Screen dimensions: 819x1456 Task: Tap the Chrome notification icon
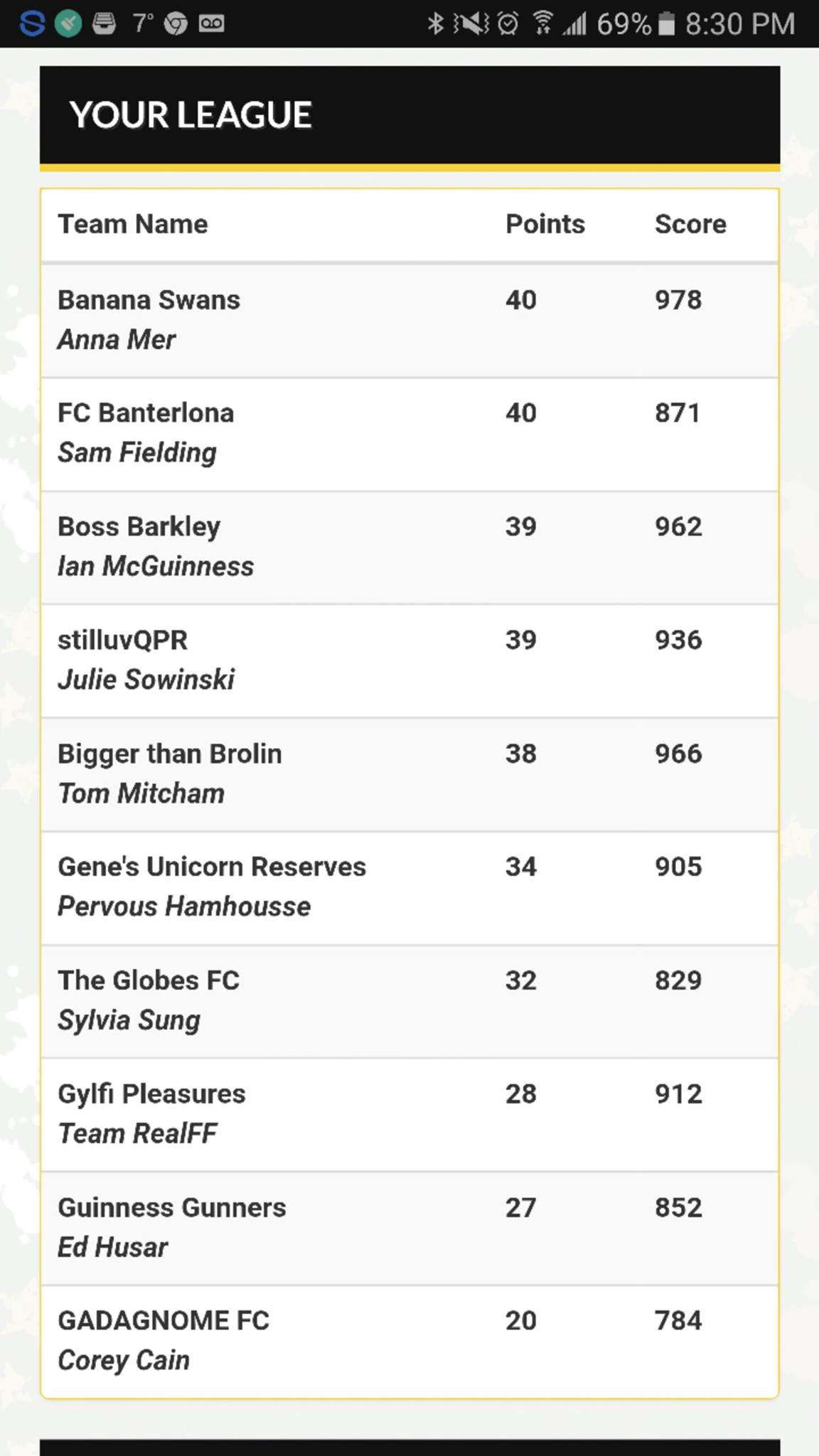(x=175, y=23)
